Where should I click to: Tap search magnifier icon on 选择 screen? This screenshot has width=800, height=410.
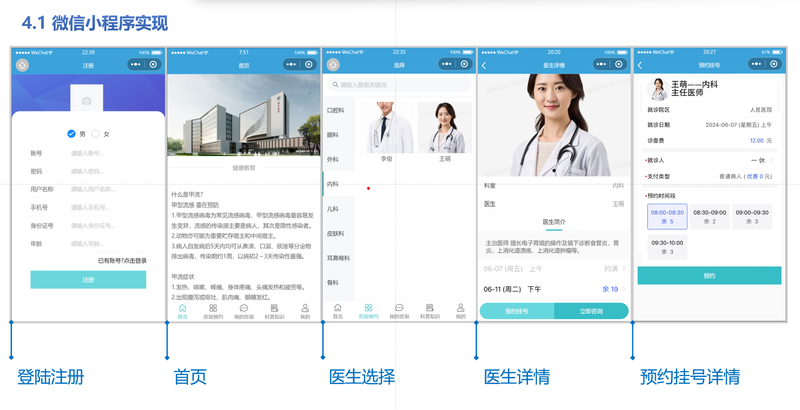(x=335, y=85)
